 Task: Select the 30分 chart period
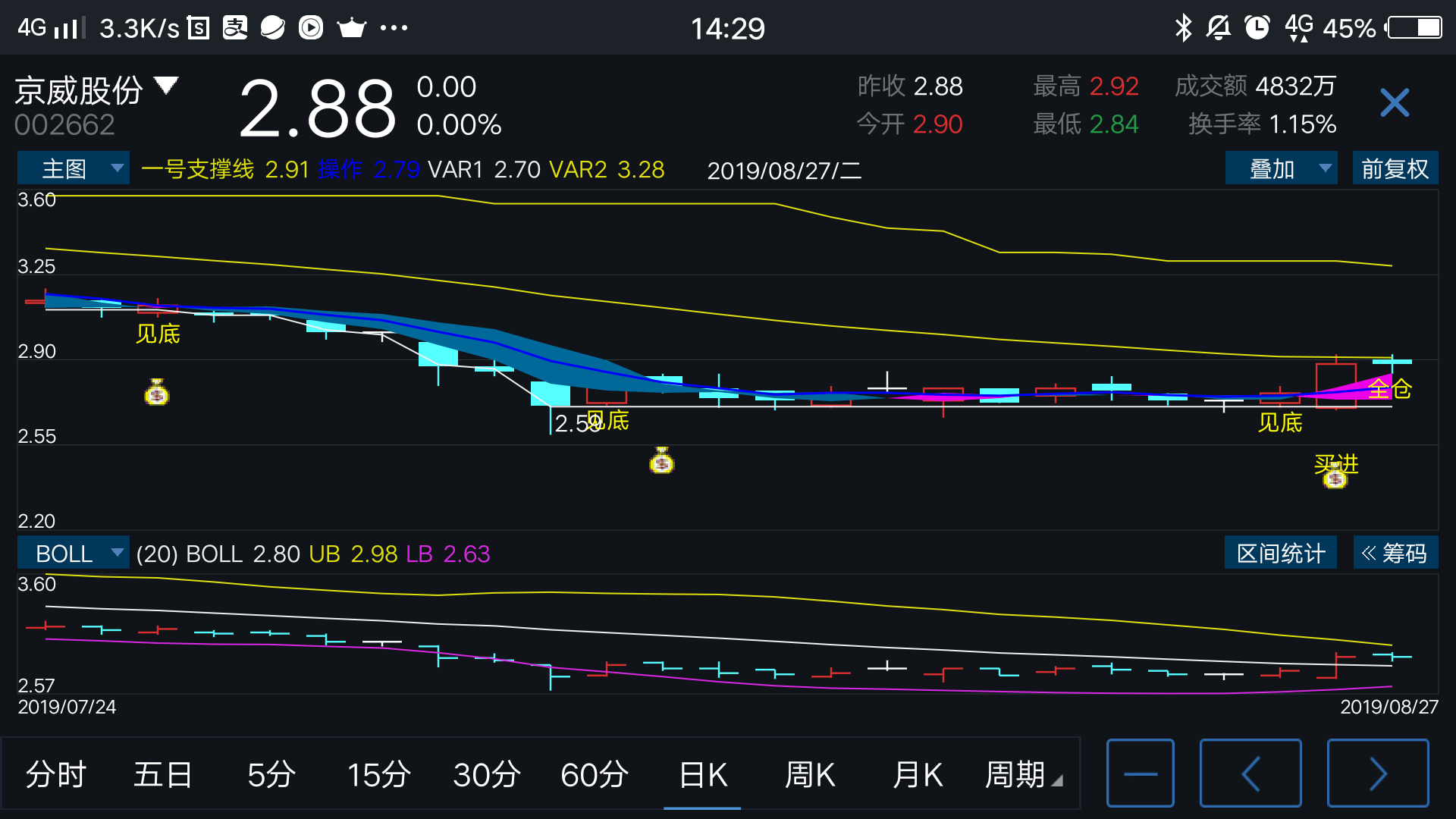(x=486, y=775)
